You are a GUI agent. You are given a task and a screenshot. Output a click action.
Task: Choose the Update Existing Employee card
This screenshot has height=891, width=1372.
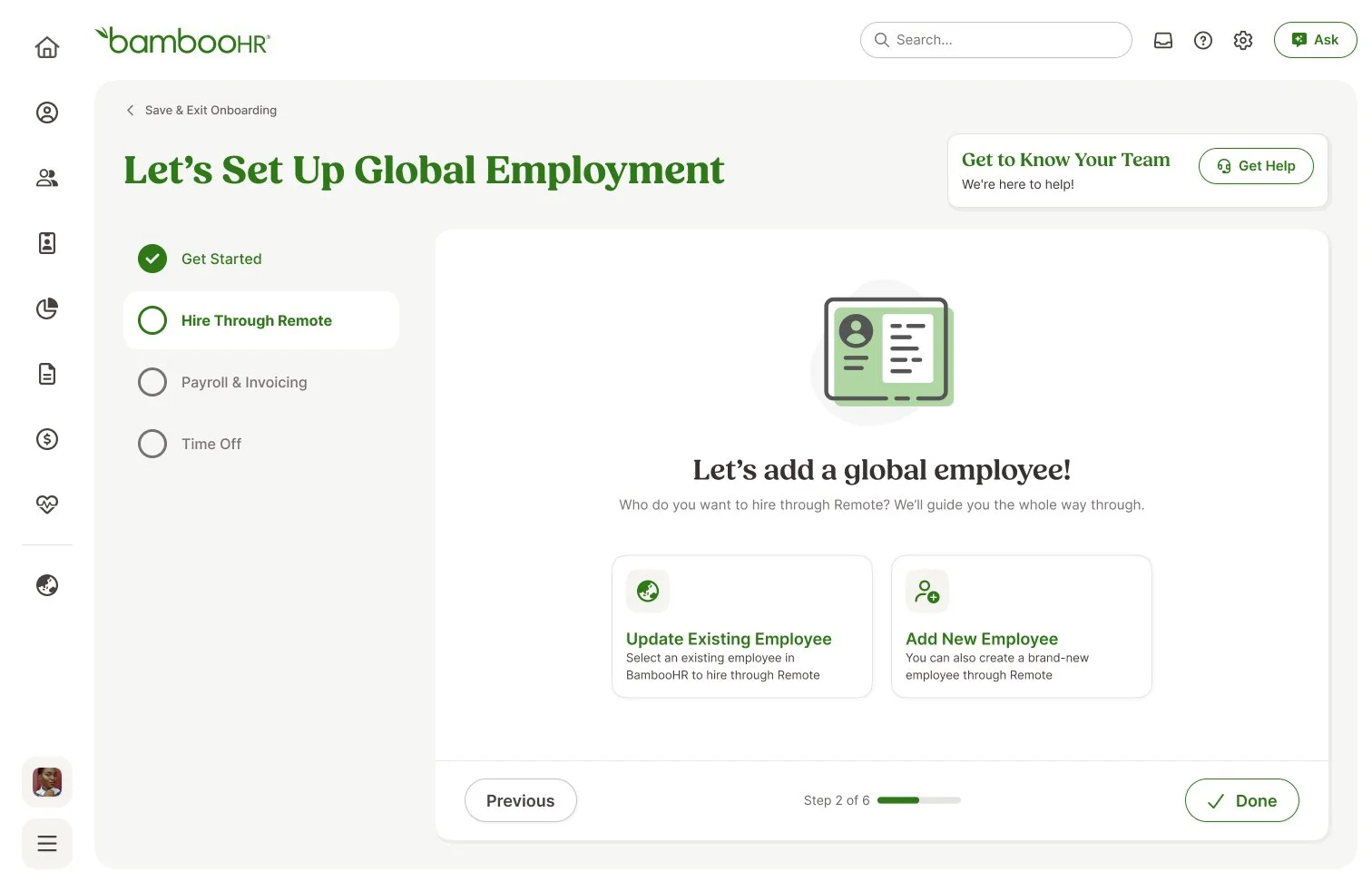click(742, 626)
